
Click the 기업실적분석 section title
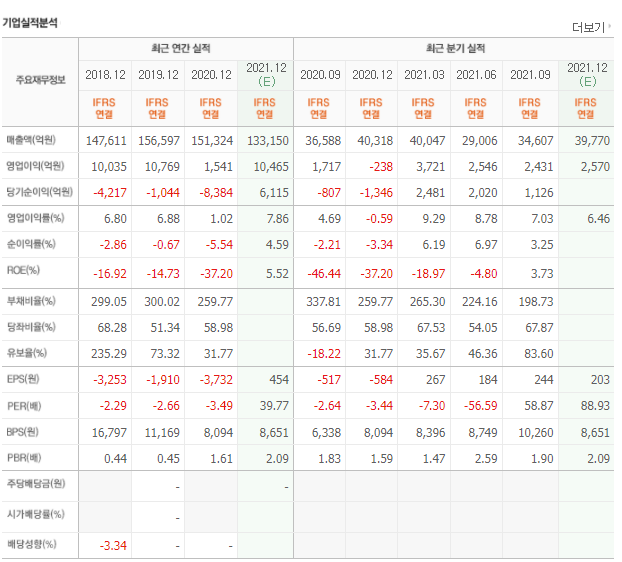[x=30, y=23]
